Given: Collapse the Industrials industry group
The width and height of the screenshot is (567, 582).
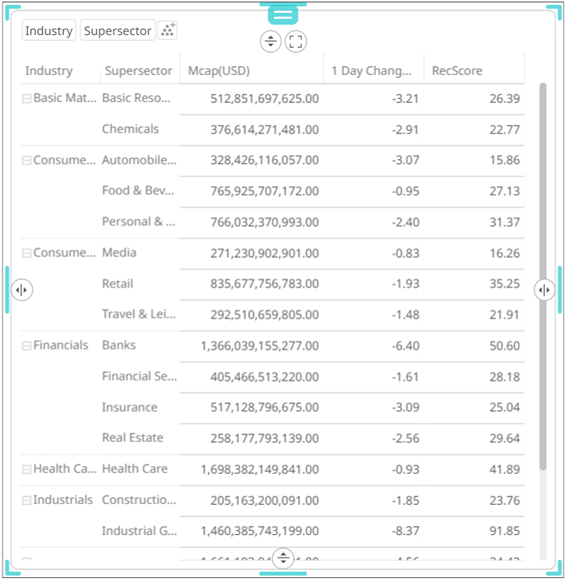Looking at the screenshot, I should 26,501.
